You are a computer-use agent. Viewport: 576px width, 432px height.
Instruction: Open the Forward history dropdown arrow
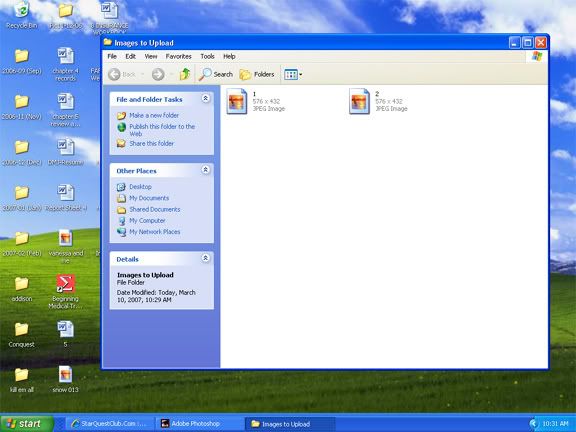(171, 75)
